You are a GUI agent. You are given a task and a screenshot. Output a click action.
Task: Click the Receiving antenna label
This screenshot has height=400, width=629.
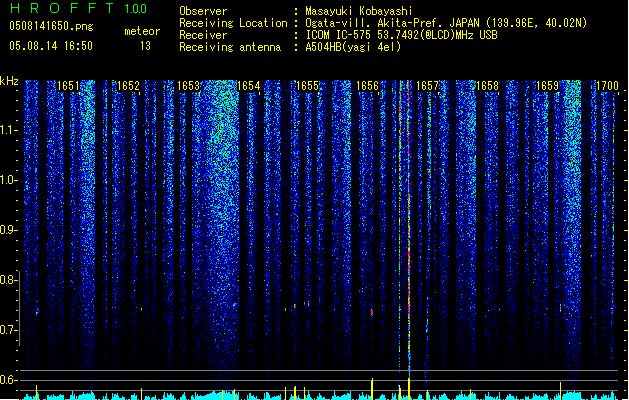(230, 47)
